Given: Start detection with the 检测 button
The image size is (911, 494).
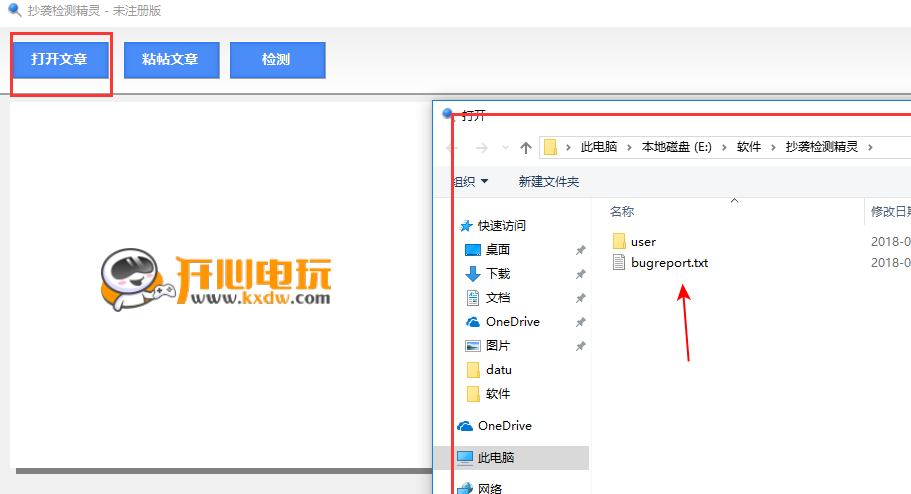Looking at the screenshot, I should (x=278, y=59).
